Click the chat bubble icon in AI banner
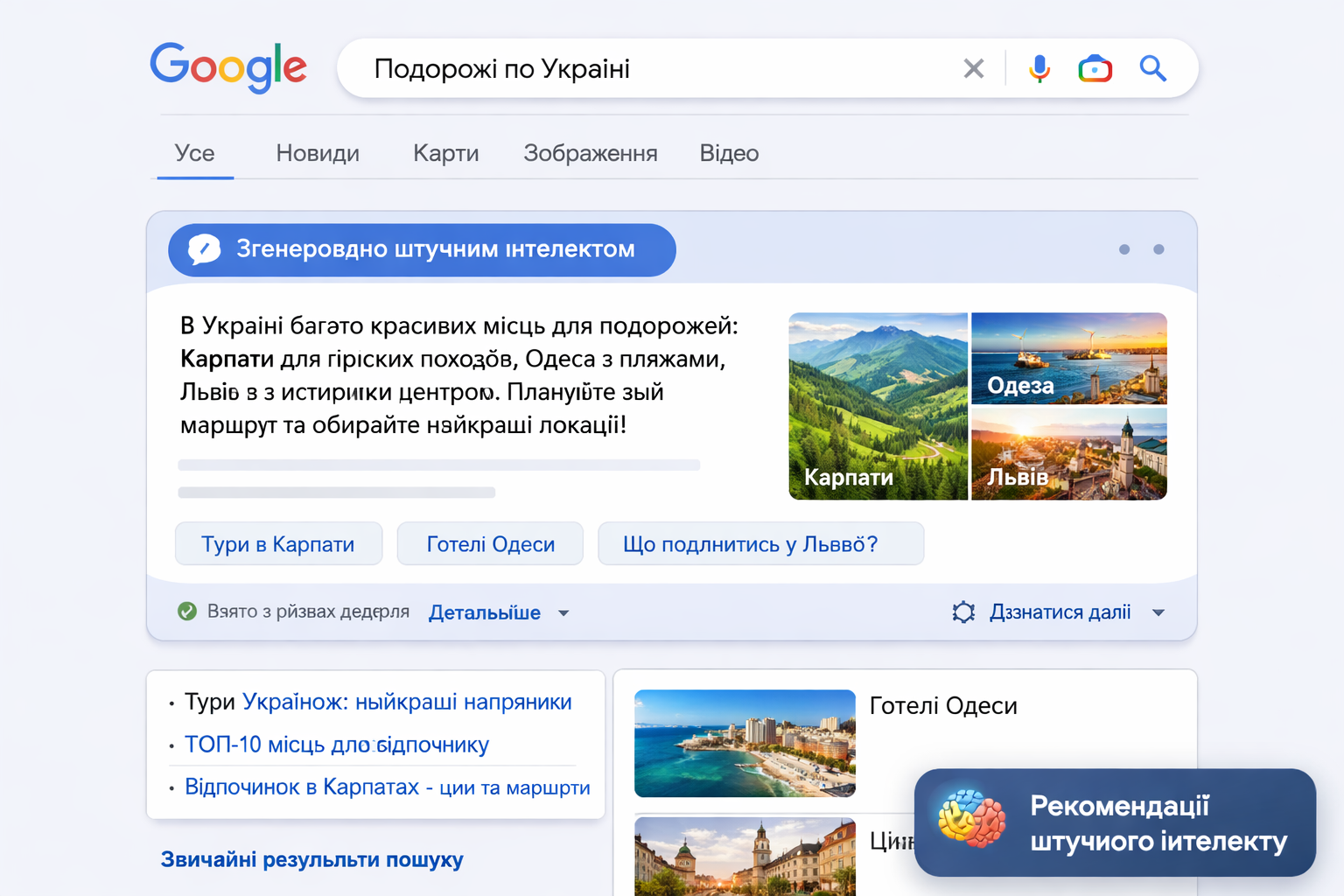1344x896 pixels. click(204, 249)
